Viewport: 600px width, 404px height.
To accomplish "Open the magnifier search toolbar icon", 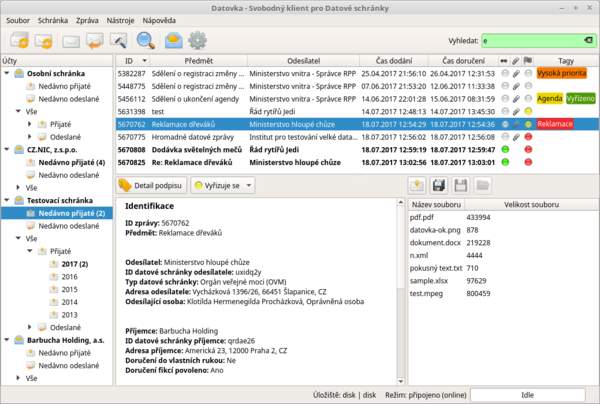I will (146, 41).
